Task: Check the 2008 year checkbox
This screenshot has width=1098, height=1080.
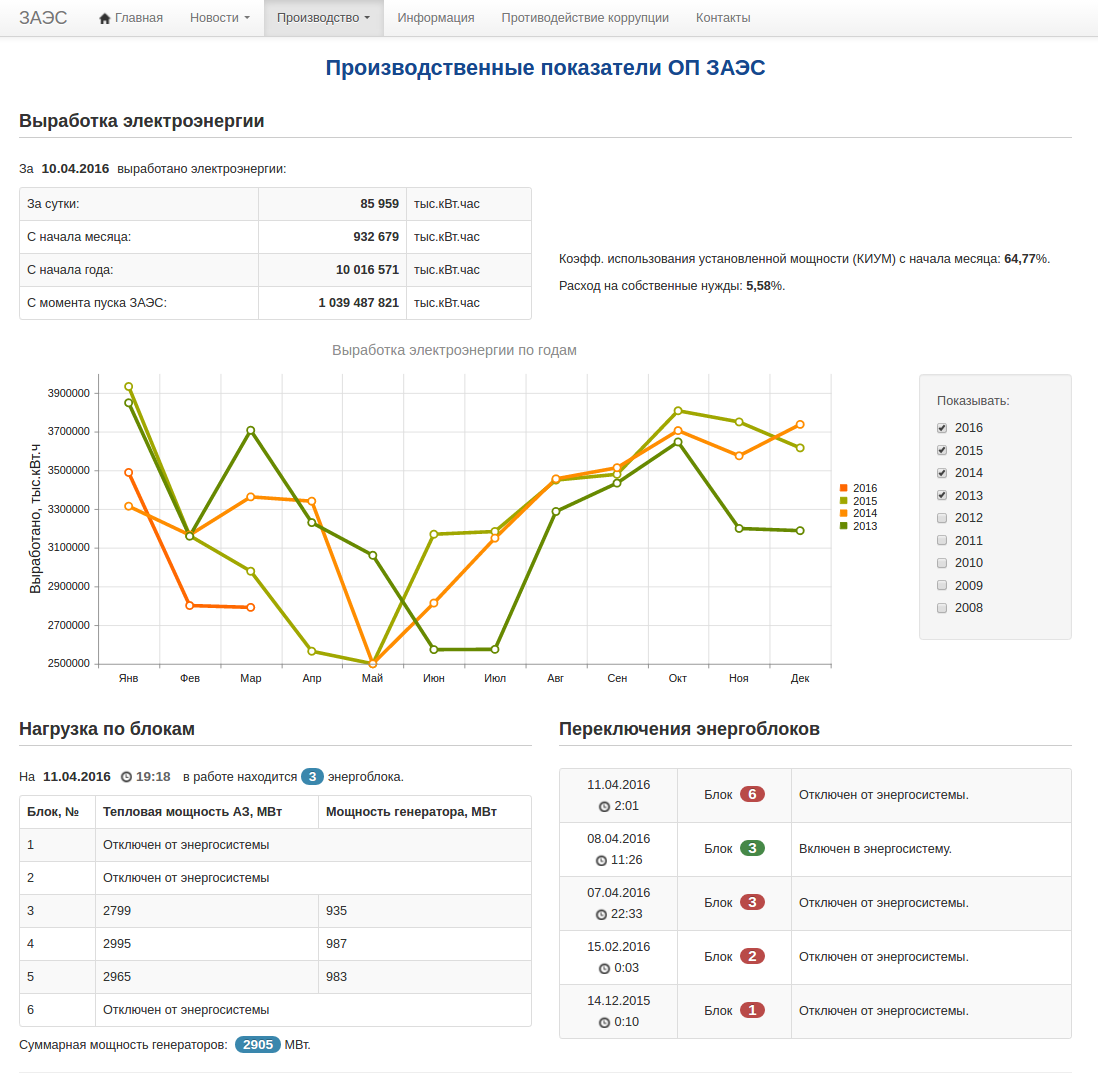Action: [x=942, y=608]
